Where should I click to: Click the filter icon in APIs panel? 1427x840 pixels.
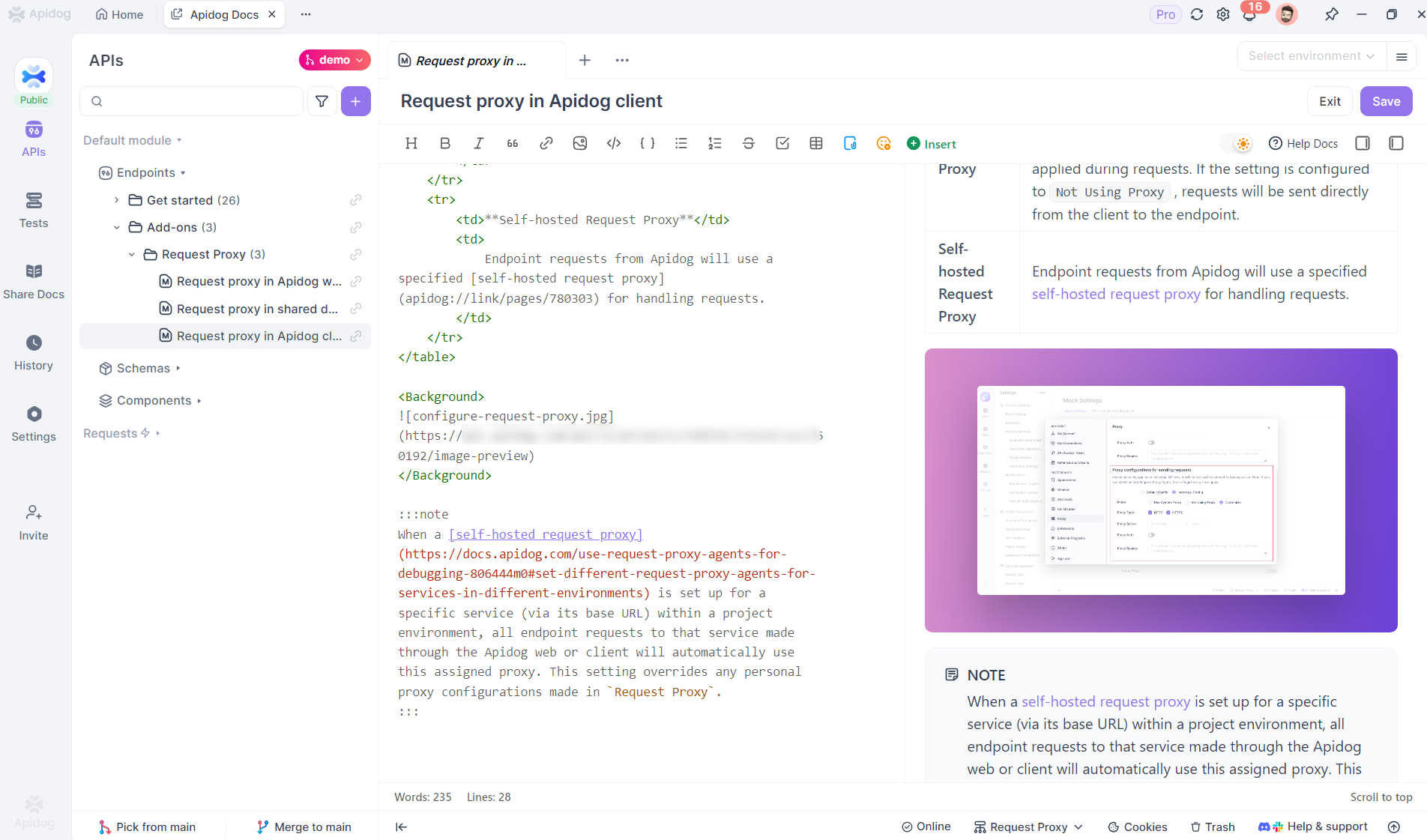(x=322, y=101)
